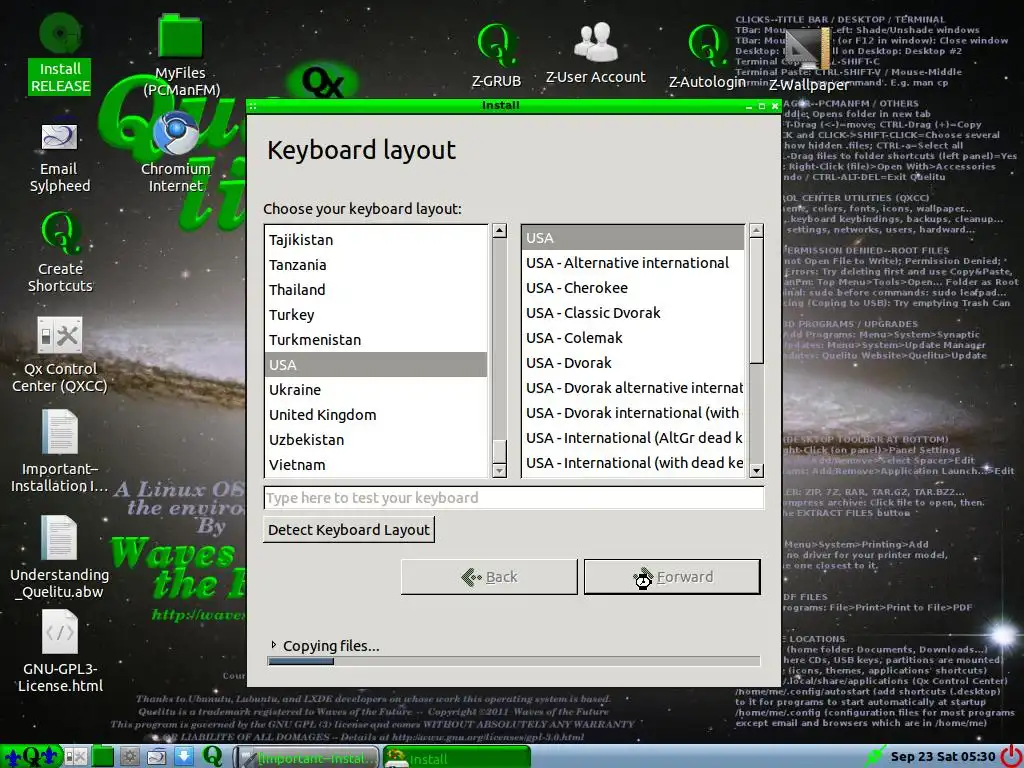Open the Z-Autologin desktop icon

point(707,56)
